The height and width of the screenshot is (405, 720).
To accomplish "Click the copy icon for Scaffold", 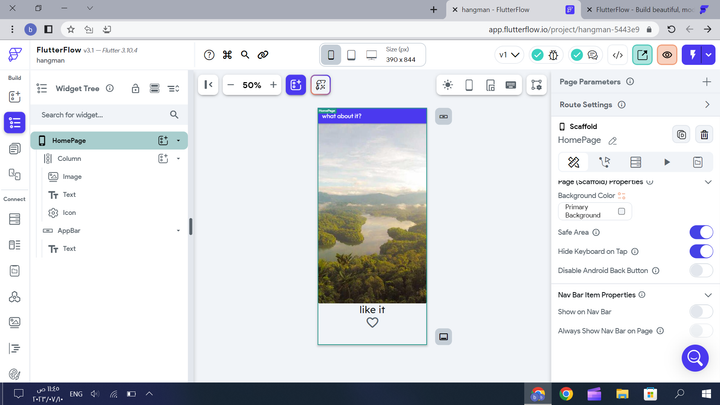I will pyautogui.click(x=680, y=134).
